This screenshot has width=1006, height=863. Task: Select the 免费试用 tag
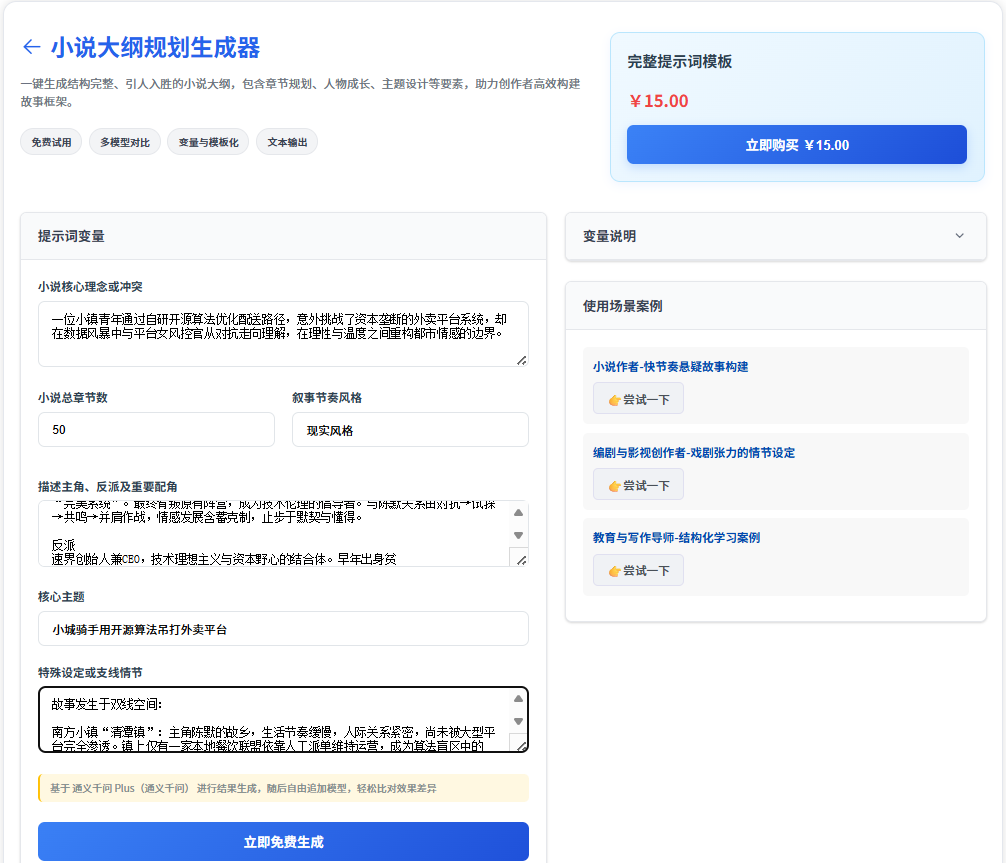pos(51,142)
